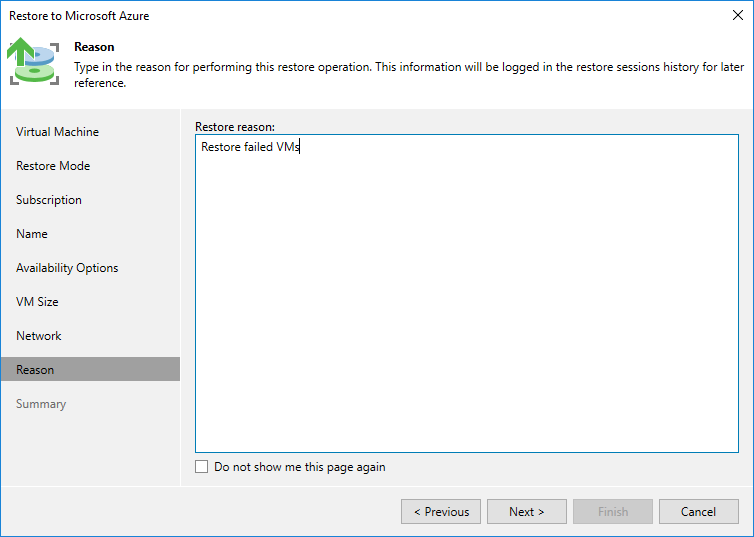The image size is (754, 537).
Task: Select the Network step
Action: [39, 336]
